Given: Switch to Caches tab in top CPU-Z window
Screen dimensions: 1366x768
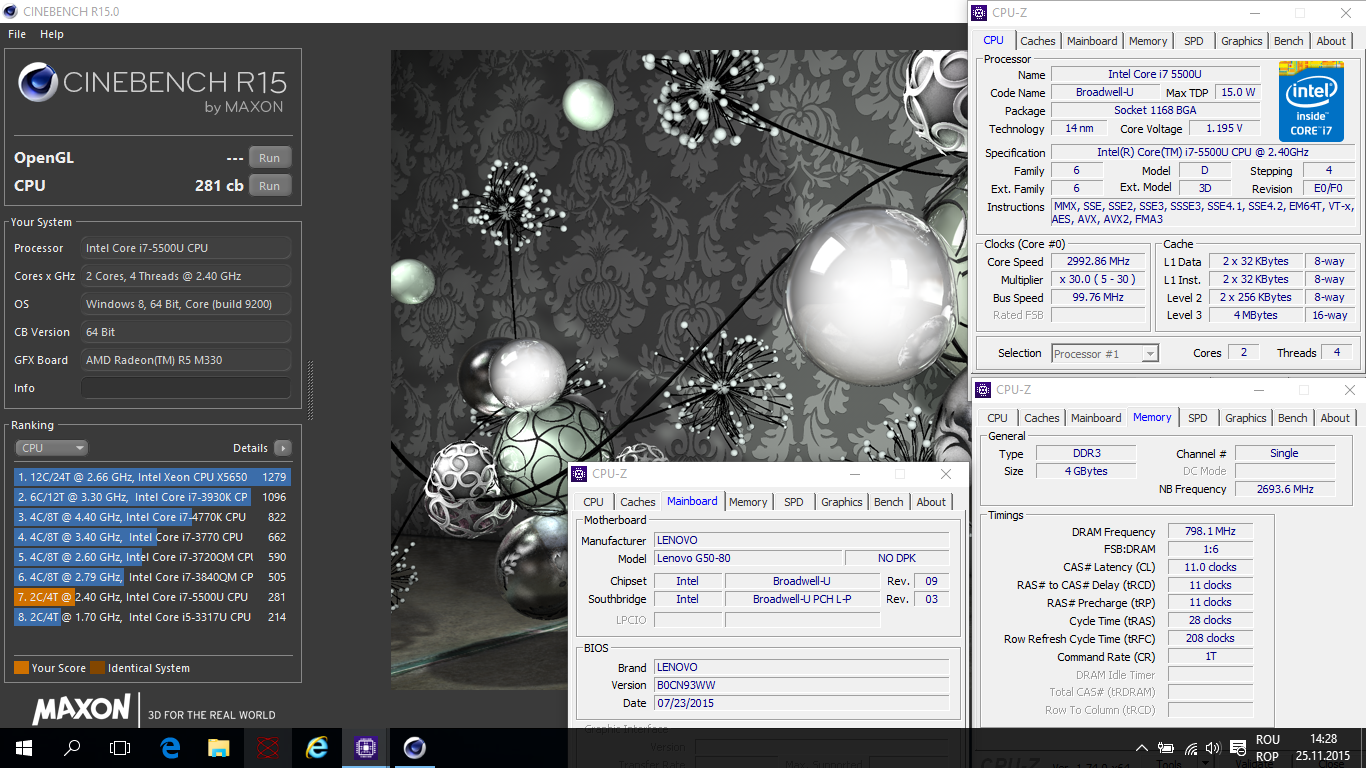Looking at the screenshot, I should (1037, 41).
